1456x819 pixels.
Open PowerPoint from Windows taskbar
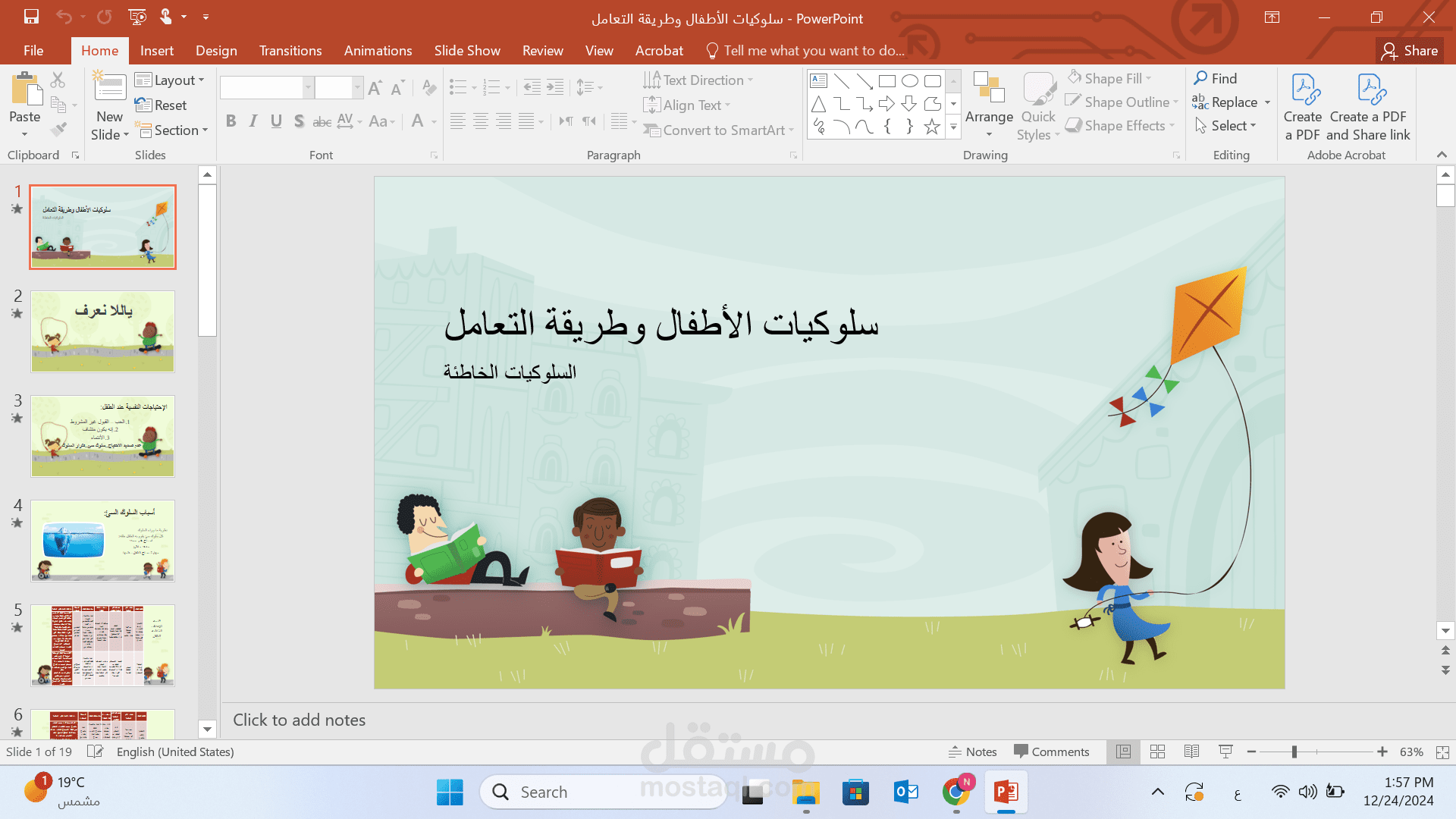[x=1006, y=792]
